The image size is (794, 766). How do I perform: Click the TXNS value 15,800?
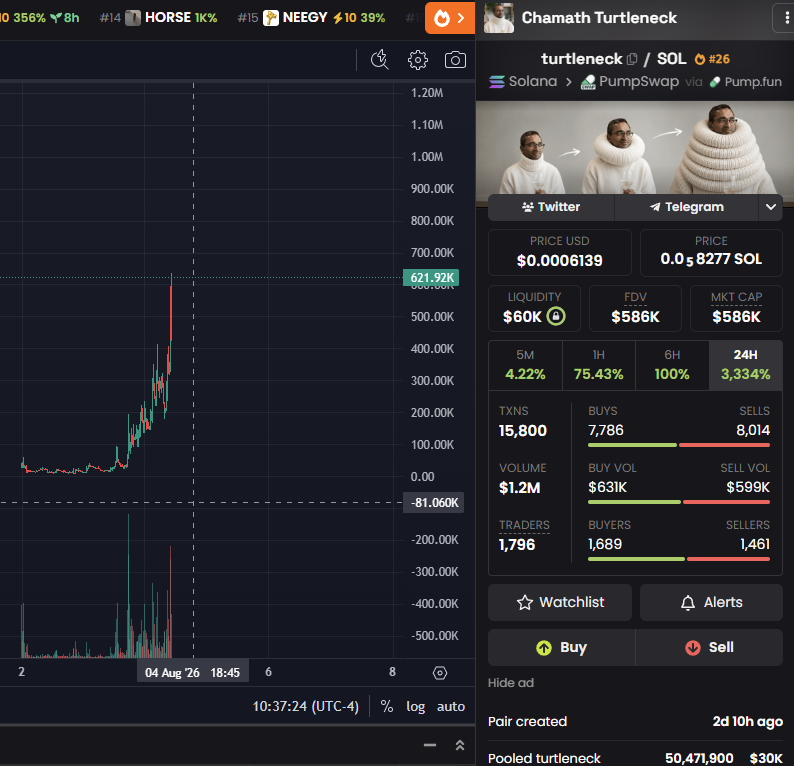tap(523, 431)
